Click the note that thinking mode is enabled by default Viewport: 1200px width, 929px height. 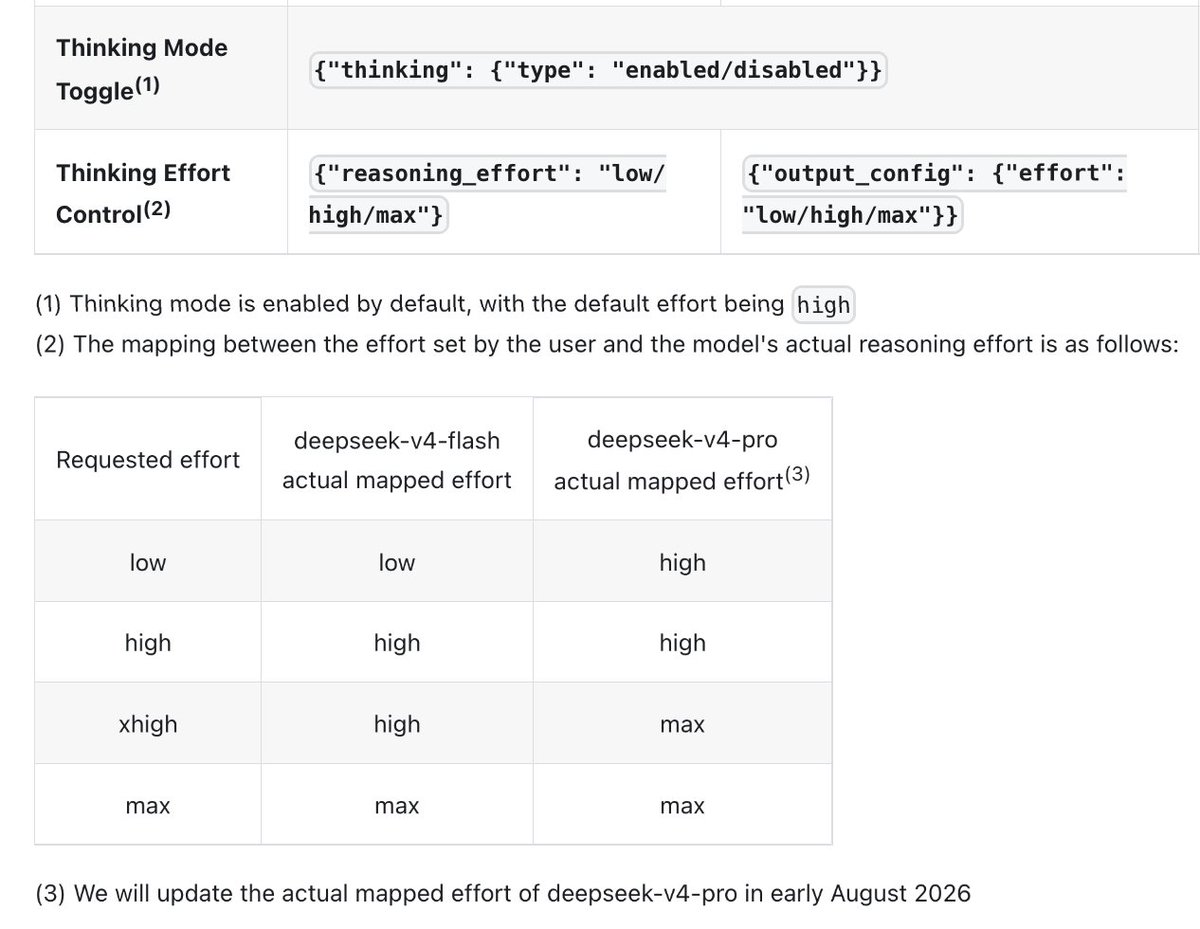444,305
